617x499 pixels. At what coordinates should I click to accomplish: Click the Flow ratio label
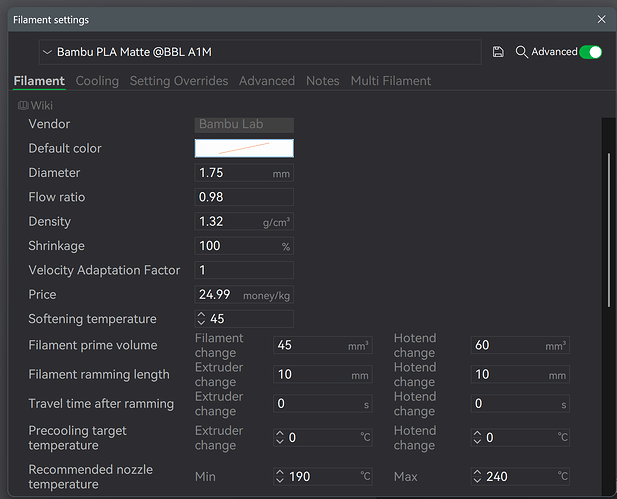pos(57,197)
